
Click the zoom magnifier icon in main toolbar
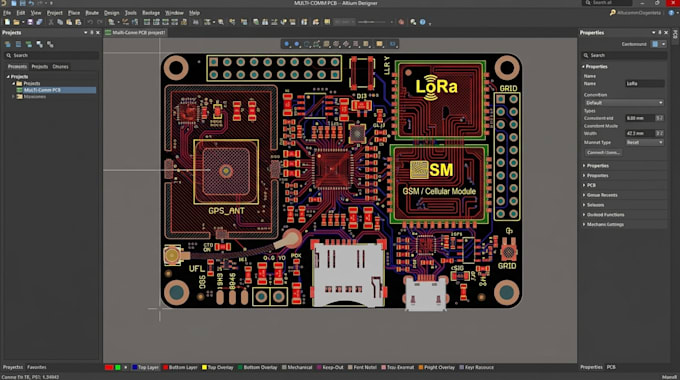coord(221,22)
